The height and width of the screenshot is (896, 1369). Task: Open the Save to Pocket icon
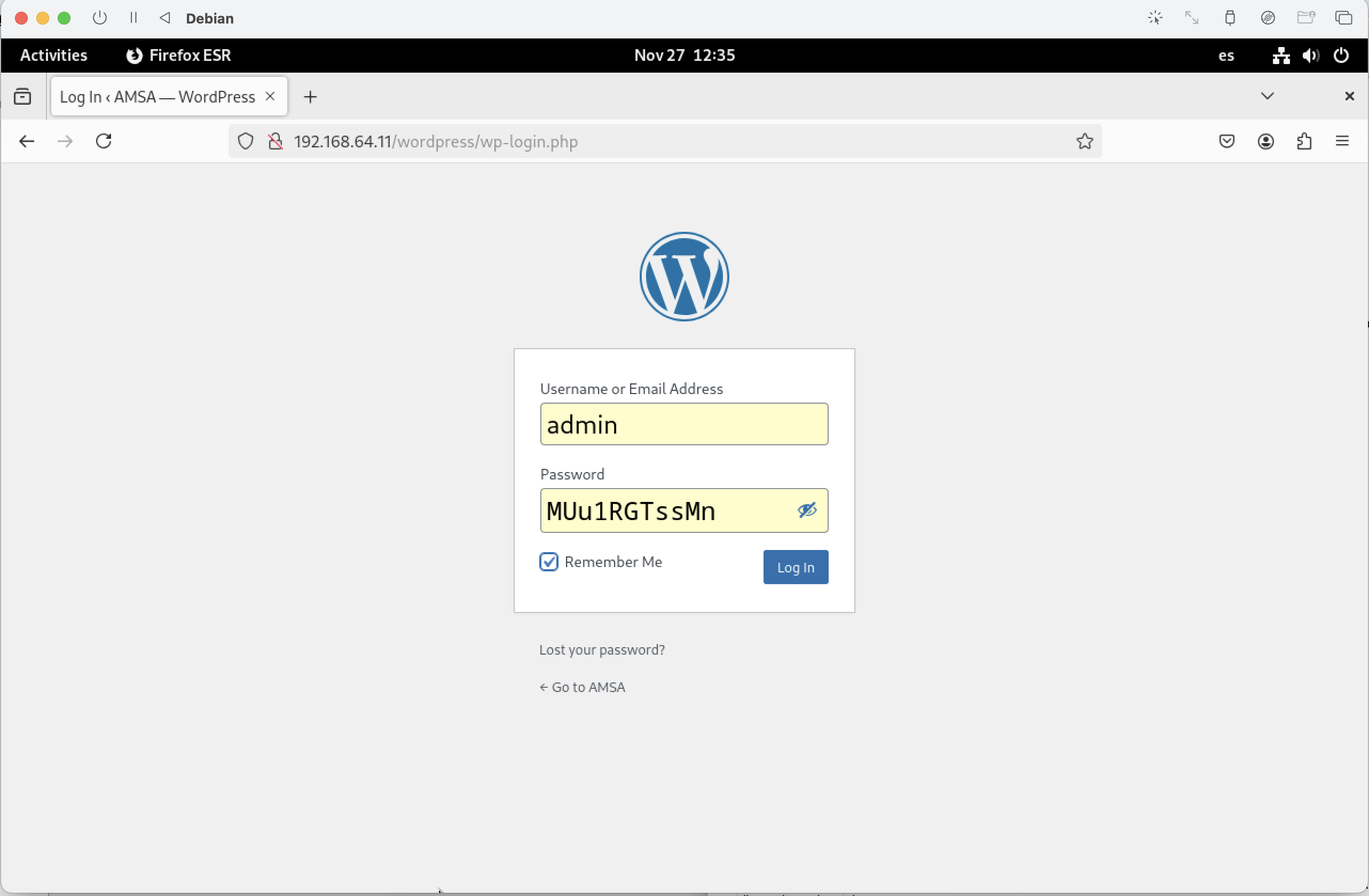[x=1226, y=142]
